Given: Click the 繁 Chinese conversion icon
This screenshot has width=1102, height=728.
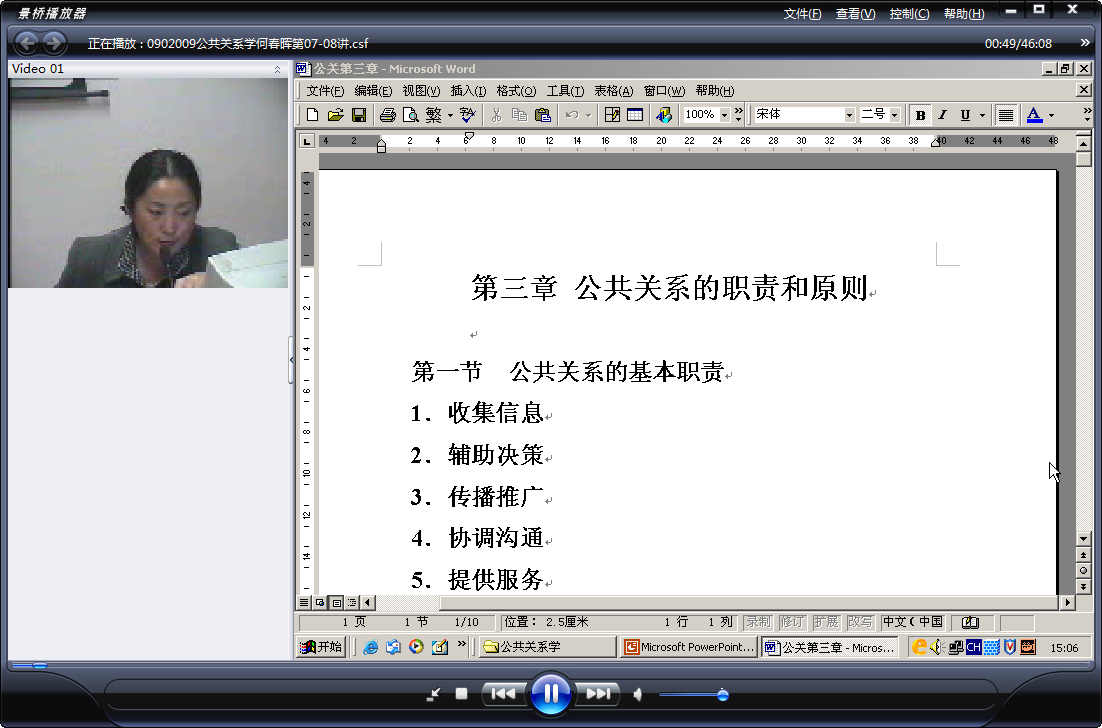Looking at the screenshot, I should click(x=434, y=115).
